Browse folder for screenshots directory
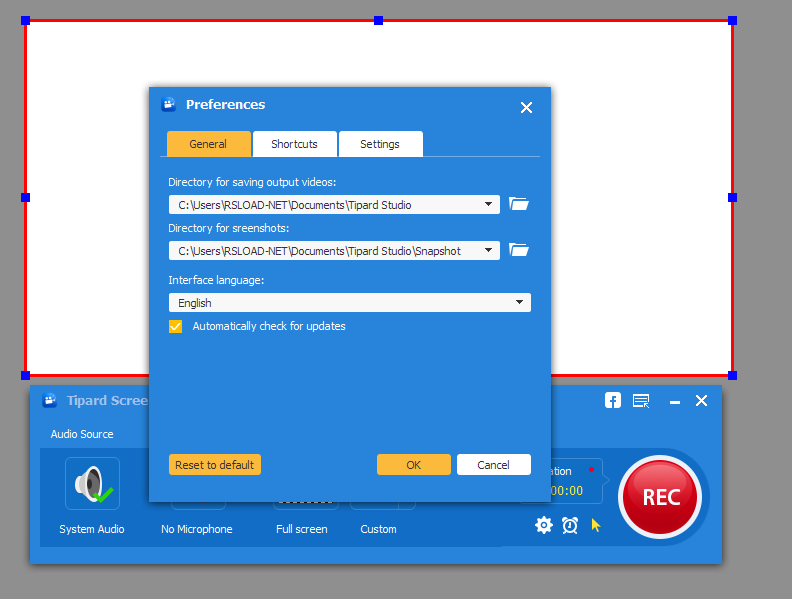 (519, 250)
